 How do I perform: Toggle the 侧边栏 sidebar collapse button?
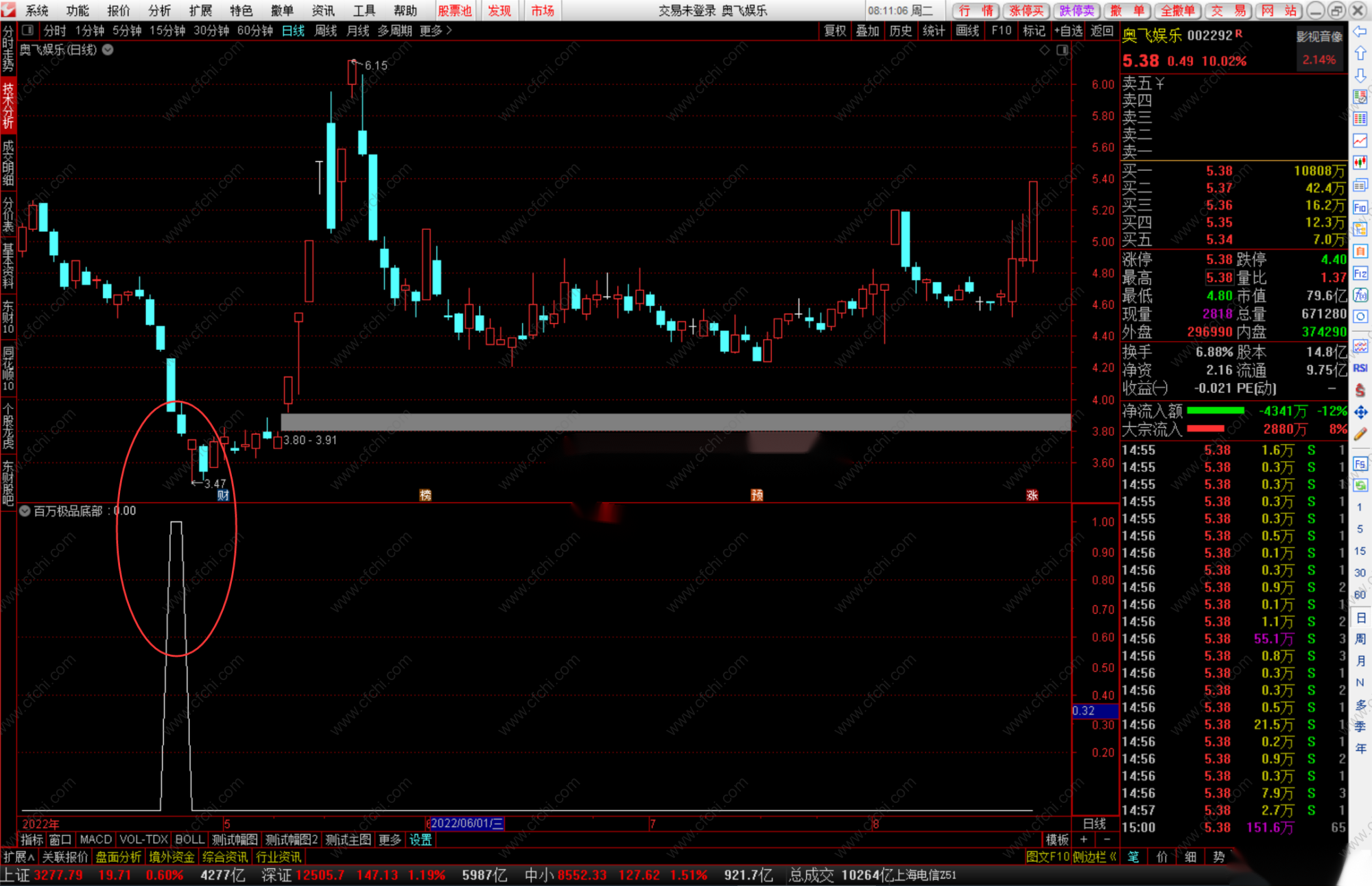(1094, 856)
